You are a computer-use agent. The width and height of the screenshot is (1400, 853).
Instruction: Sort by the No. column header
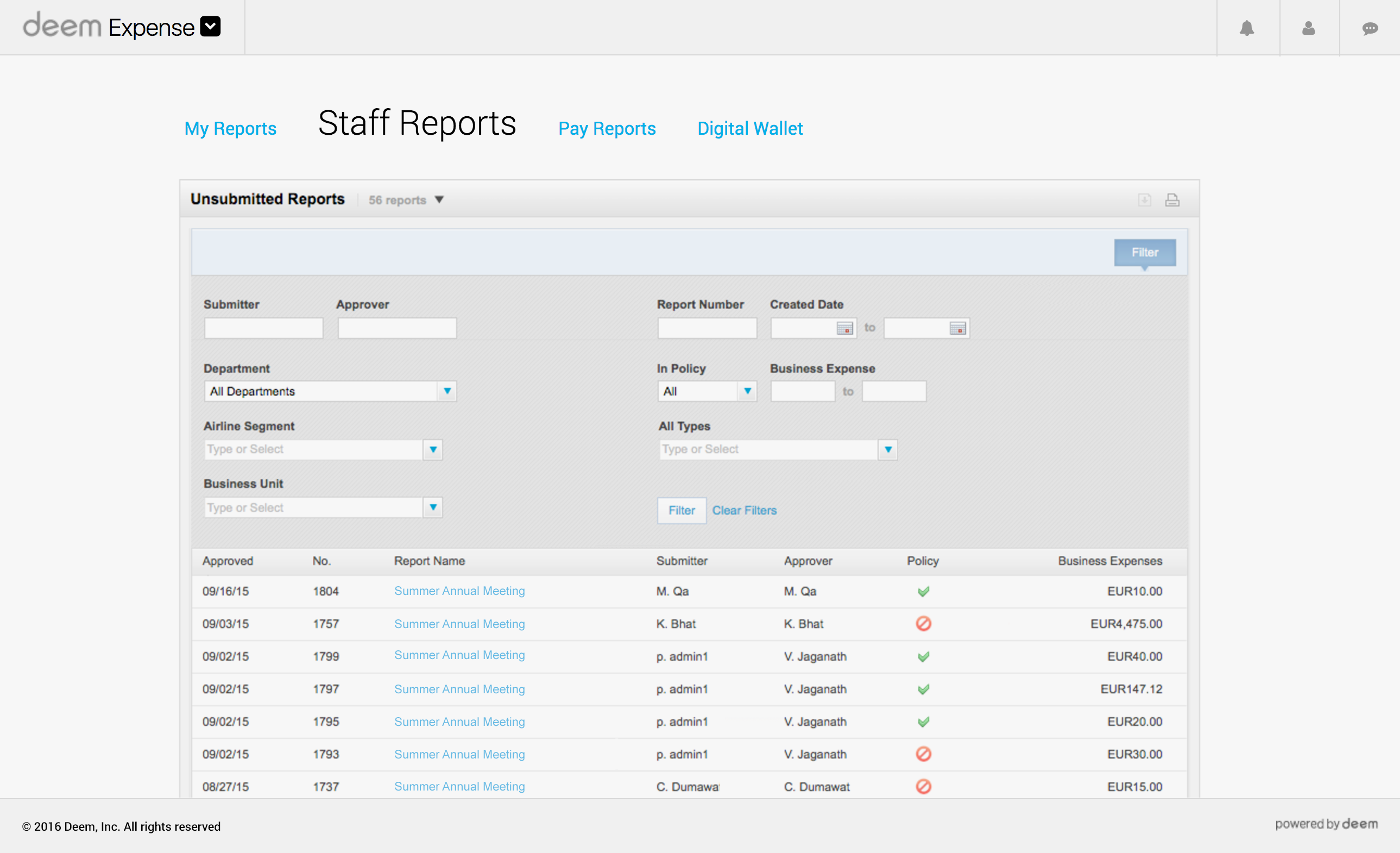pos(321,561)
